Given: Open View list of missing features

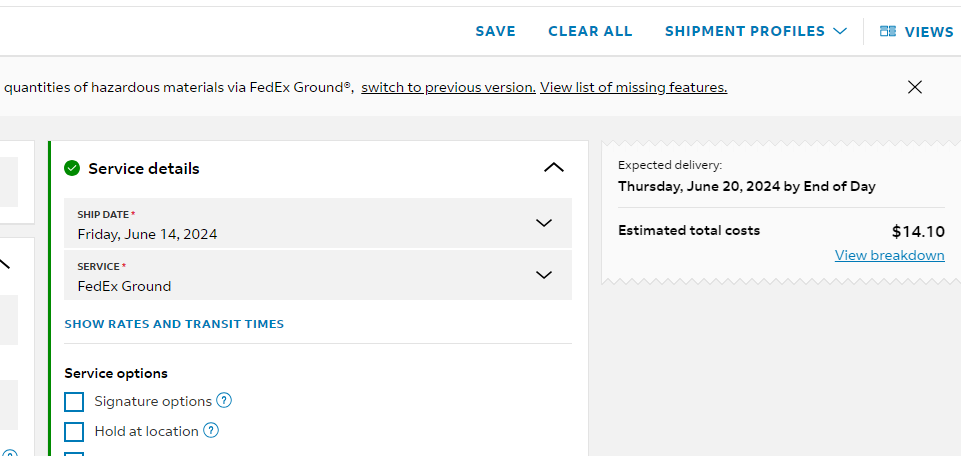Looking at the screenshot, I should click(x=634, y=87).
